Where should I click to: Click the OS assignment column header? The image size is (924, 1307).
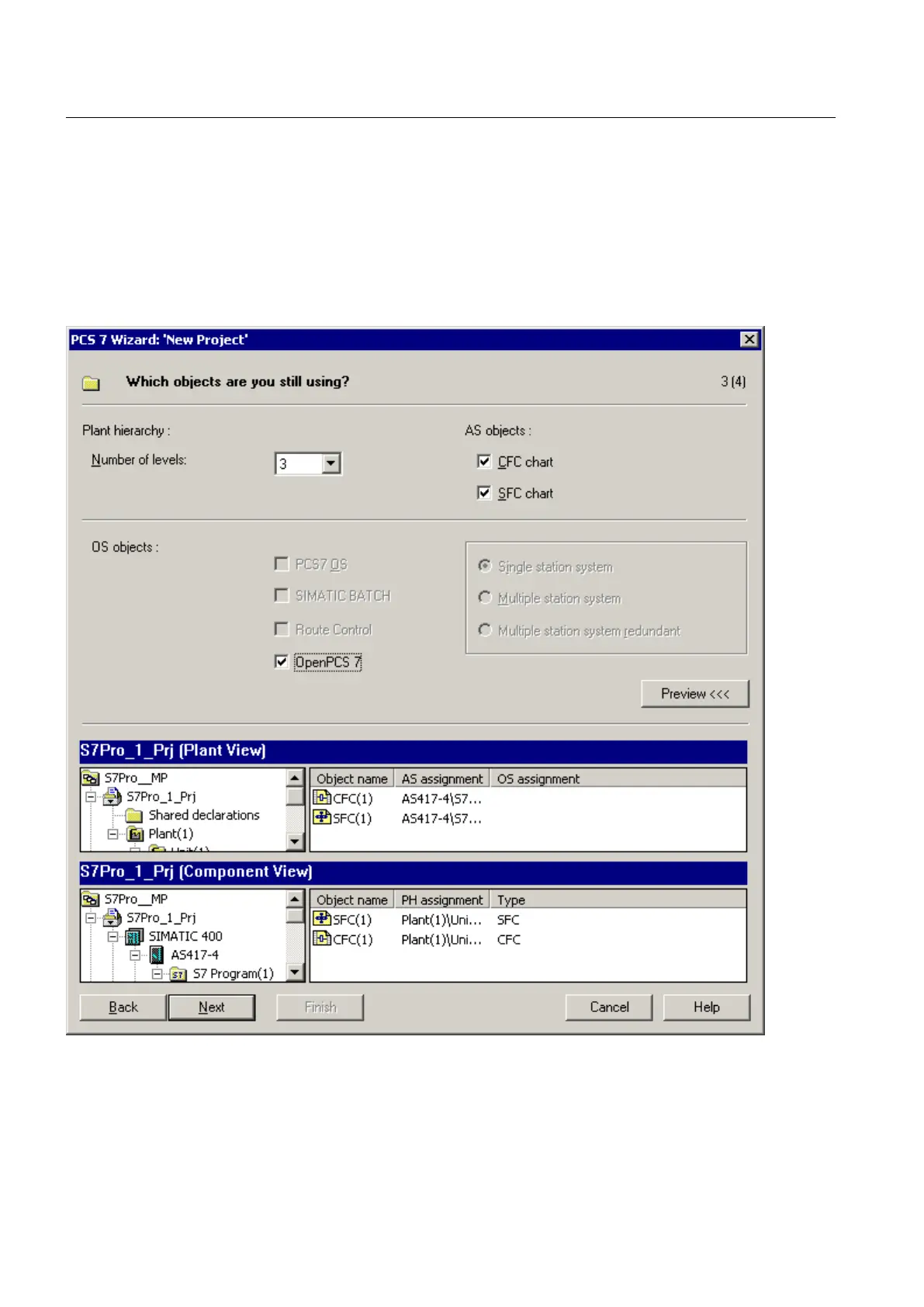pos(618,778)
